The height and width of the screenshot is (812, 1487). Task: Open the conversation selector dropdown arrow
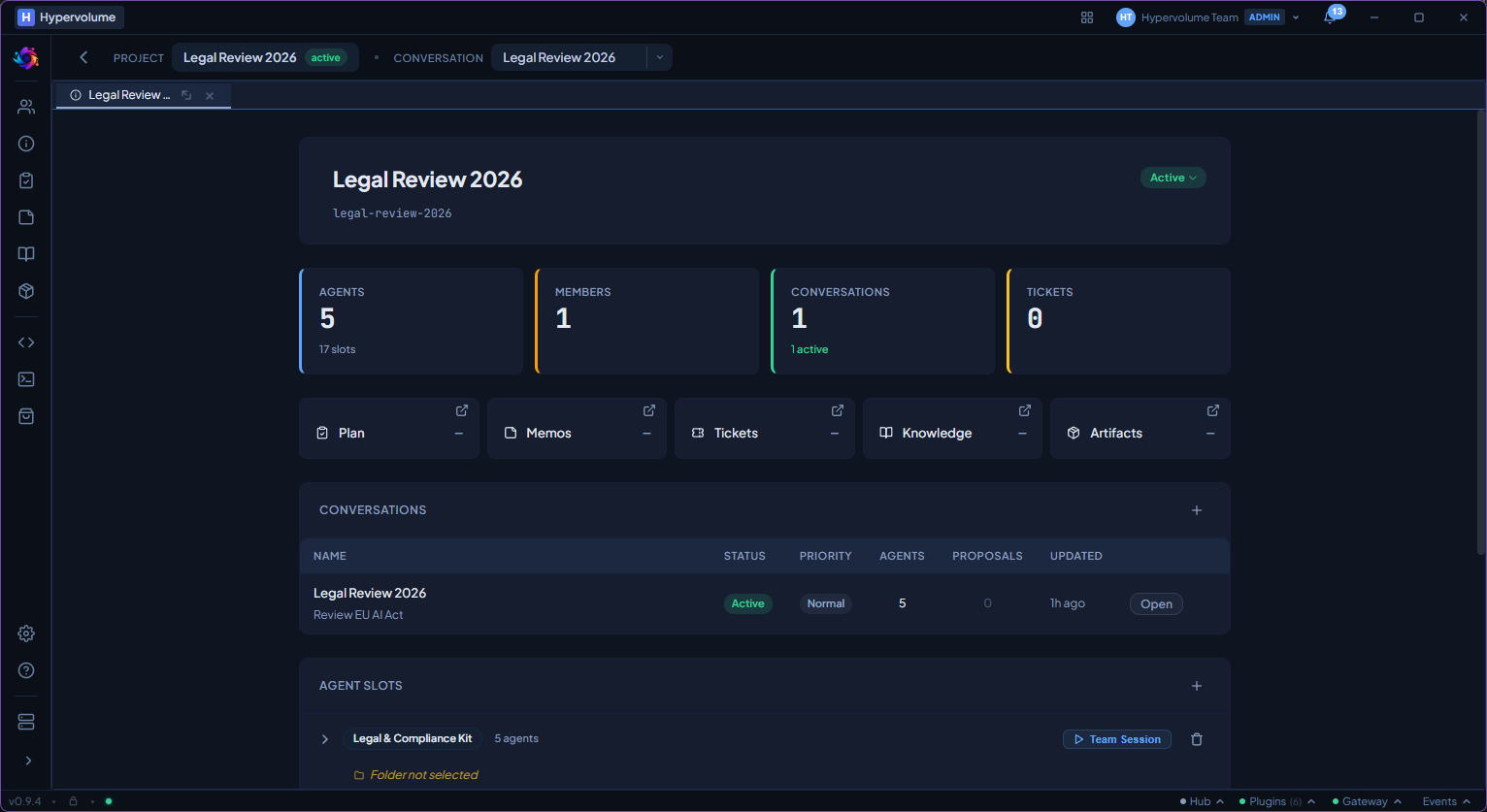tap(660, 57)
